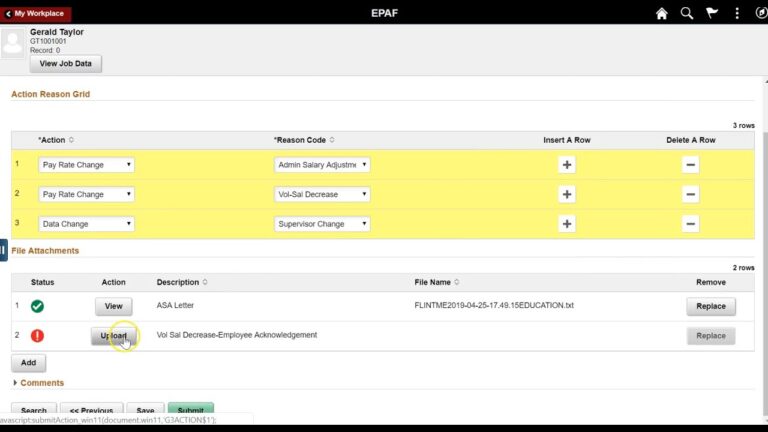
Task: Upload the Employee Acknowledgement file
Action: pyautogui.click(x=113, y=336)
